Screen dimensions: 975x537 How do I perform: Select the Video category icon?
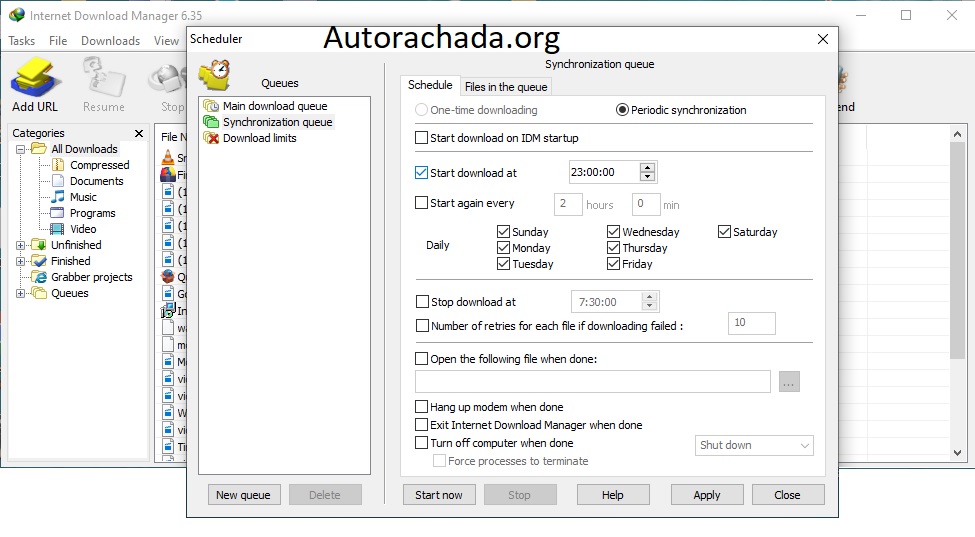[58, 229]
